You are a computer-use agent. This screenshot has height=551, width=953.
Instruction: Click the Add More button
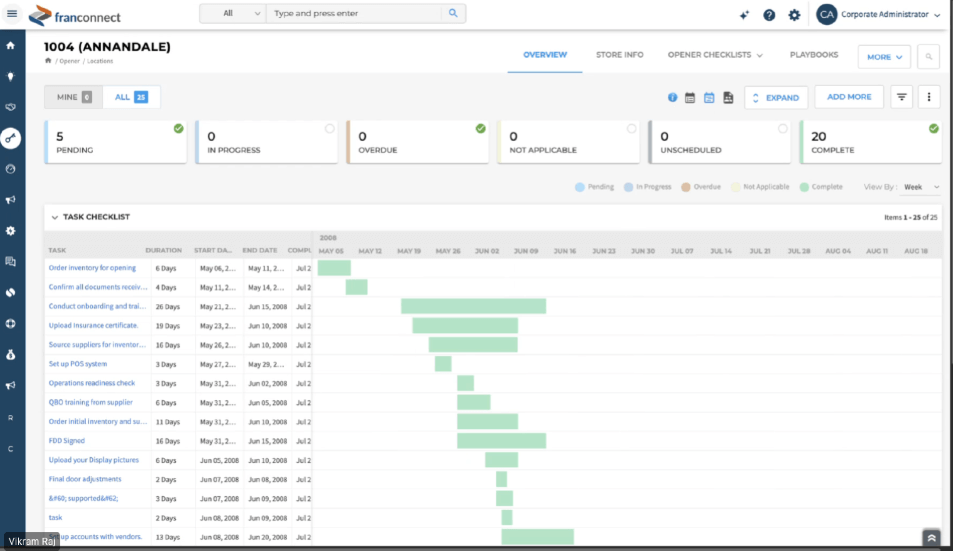tap(849, 97)
